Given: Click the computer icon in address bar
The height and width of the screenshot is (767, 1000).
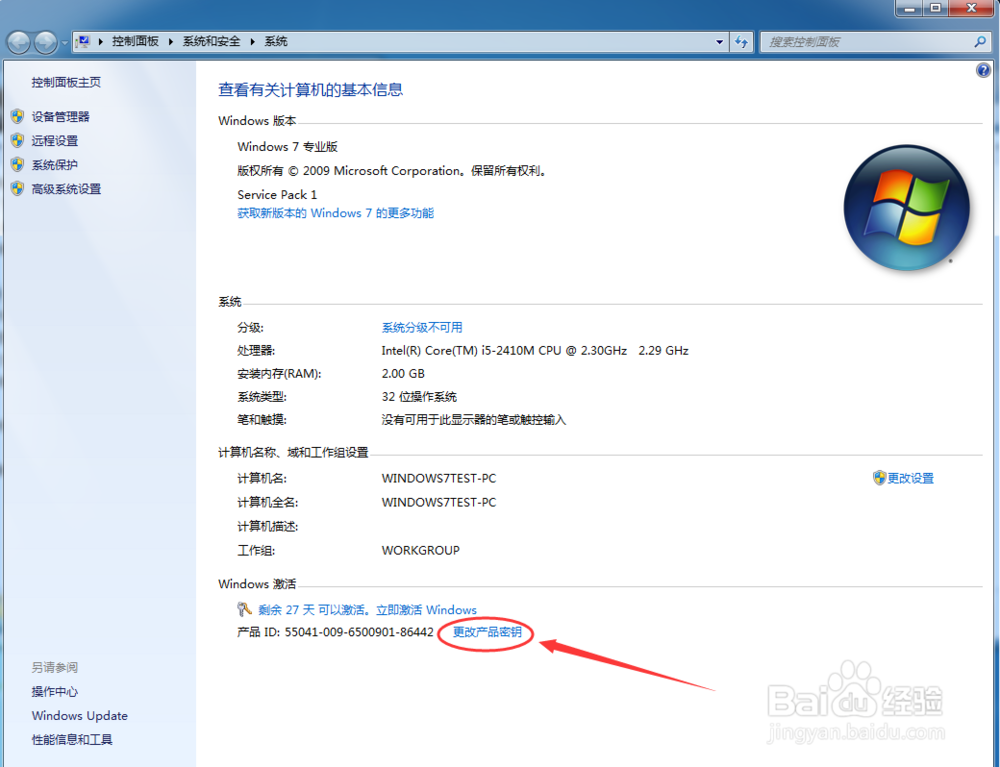Looking at the screenshot, I should pos(83,41).
